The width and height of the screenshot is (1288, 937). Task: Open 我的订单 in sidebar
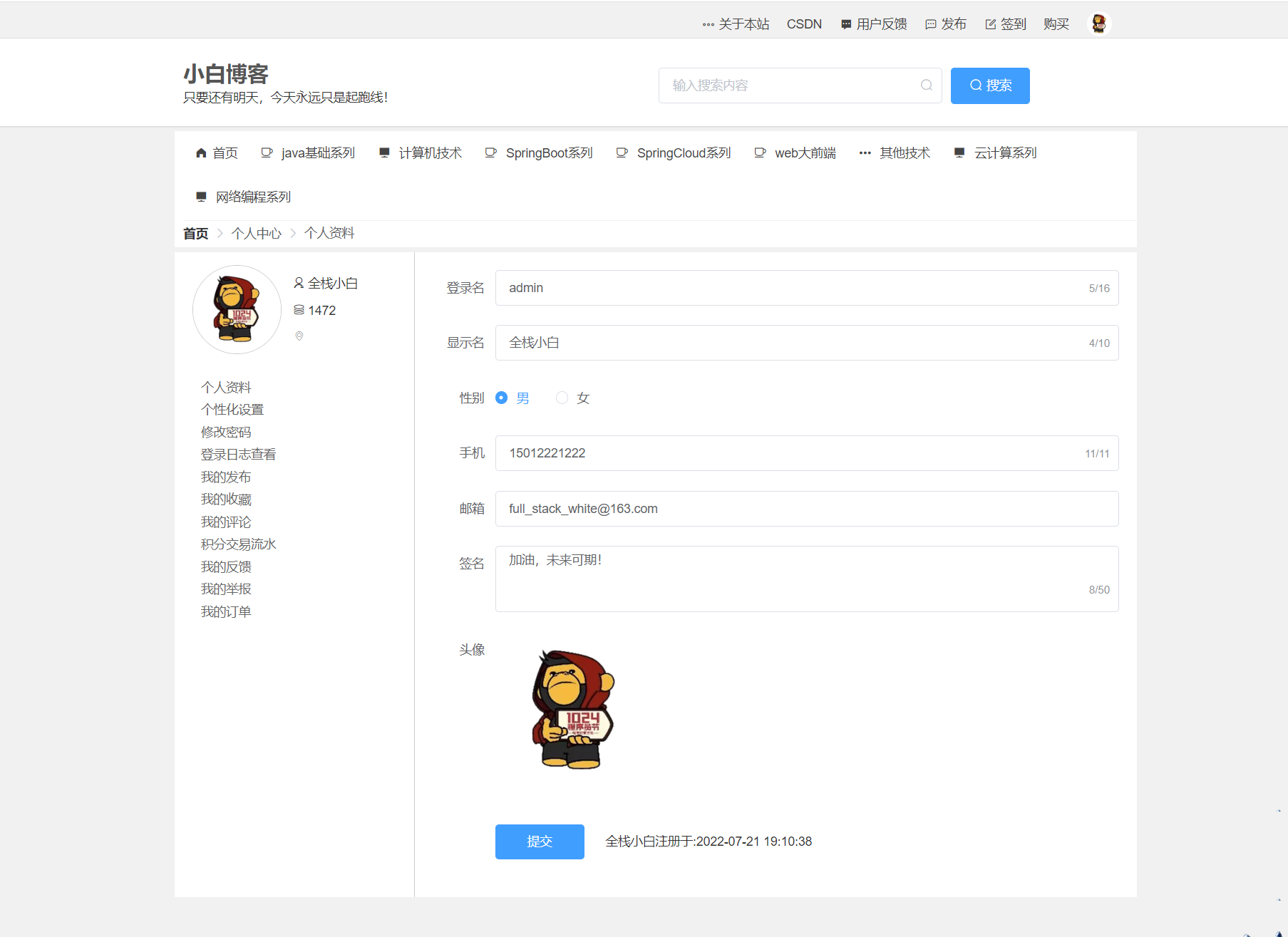(x=226, y=612)
